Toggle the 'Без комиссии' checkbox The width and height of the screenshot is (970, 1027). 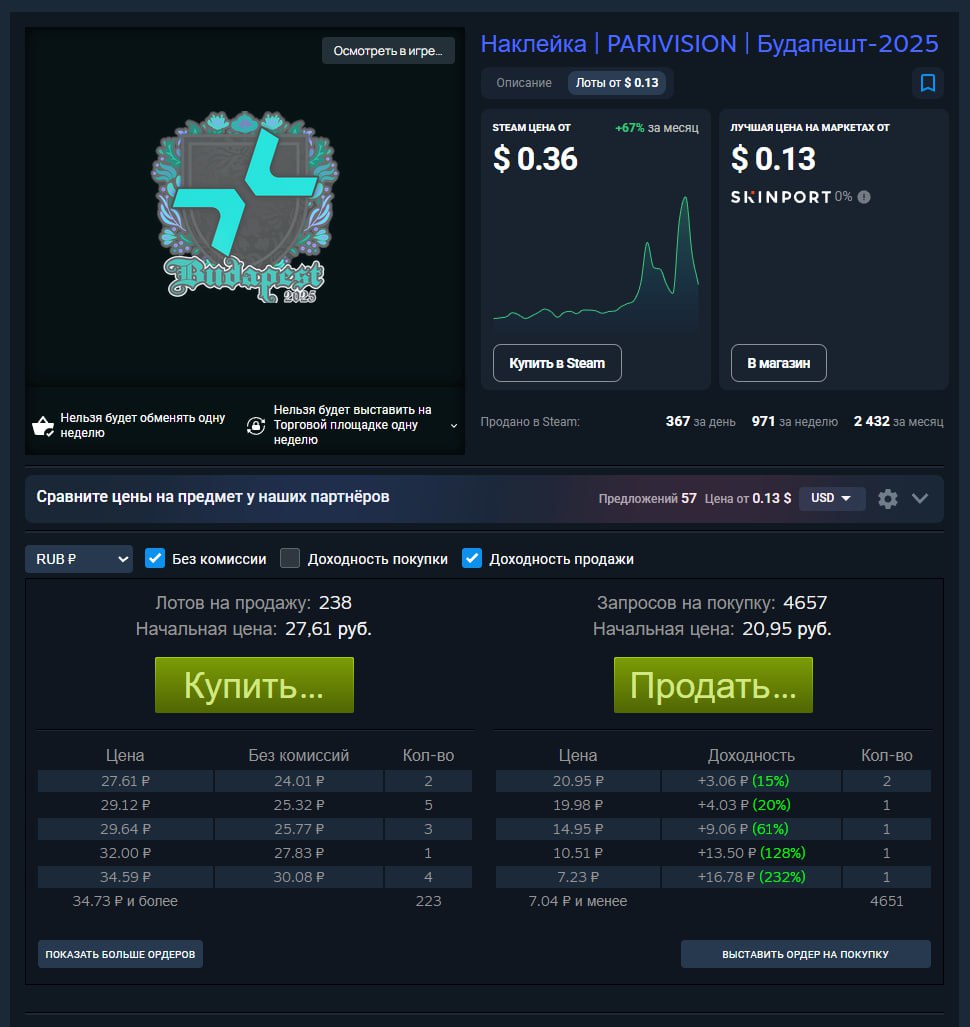click(x=155, y=559)
